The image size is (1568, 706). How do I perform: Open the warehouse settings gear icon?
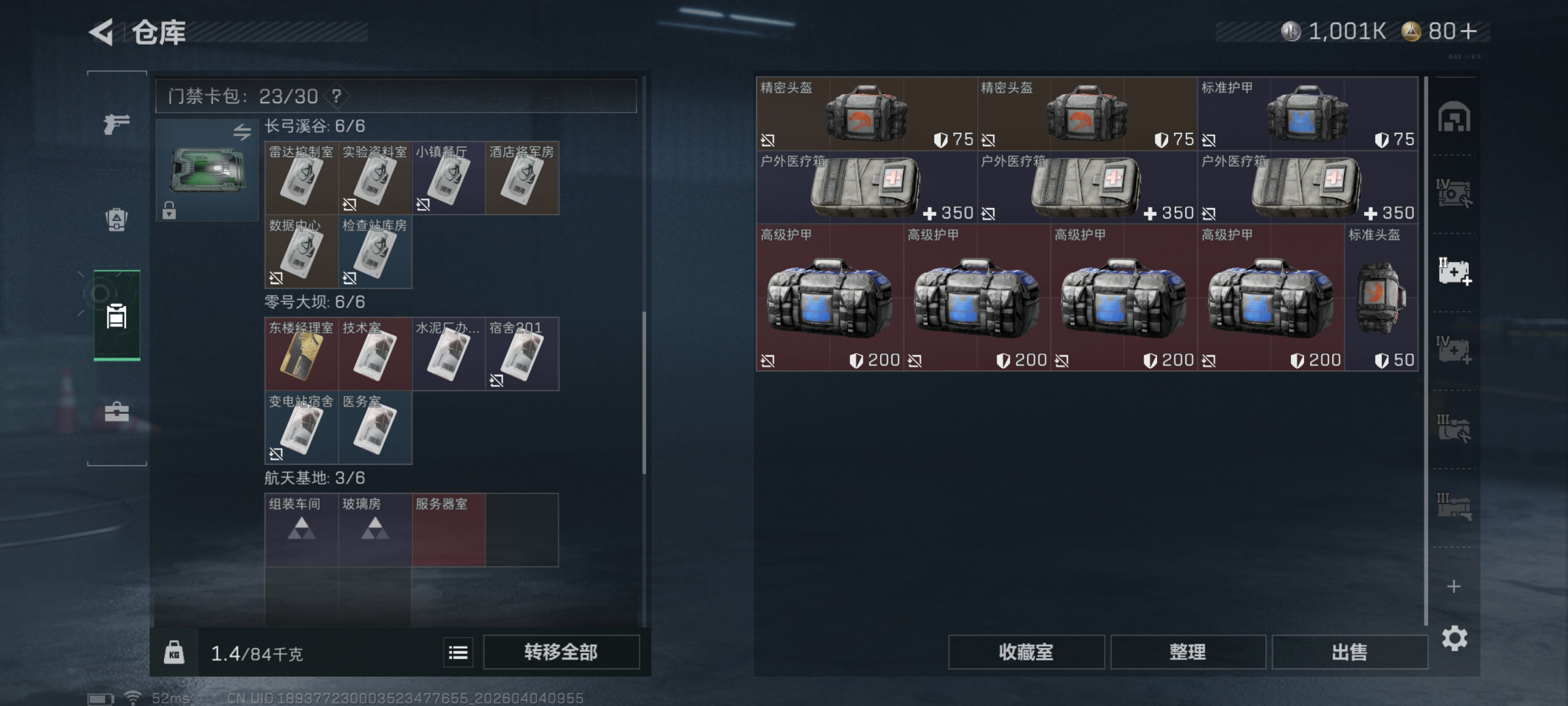pyautogui.click(x=1454, y=638)
